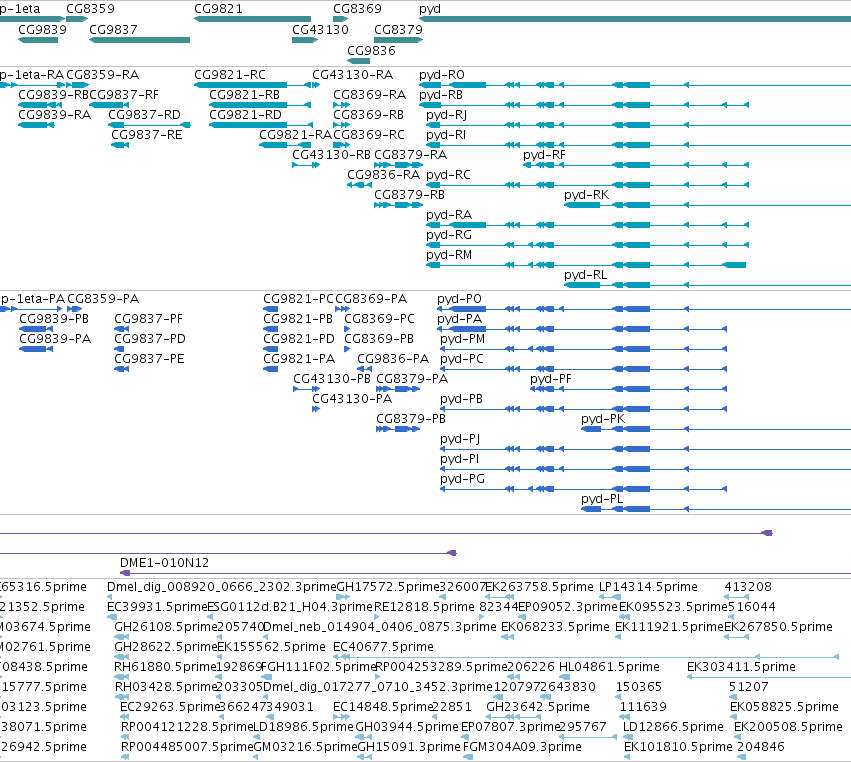
Task: Click the pyd-RI transcript label
Action: [x=446, y=135]
